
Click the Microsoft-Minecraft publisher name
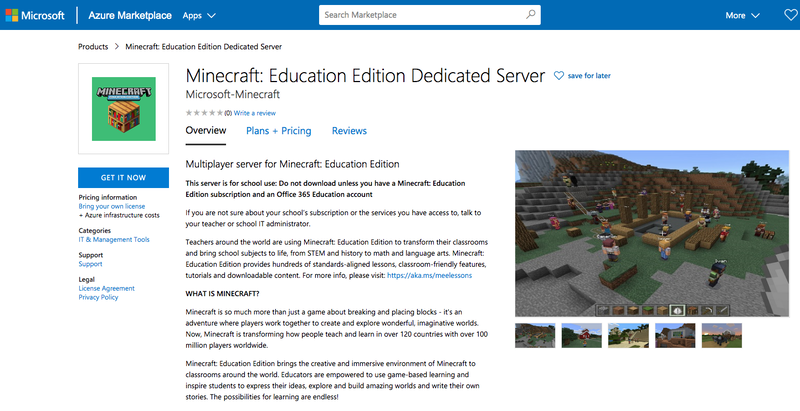(233, 94)
